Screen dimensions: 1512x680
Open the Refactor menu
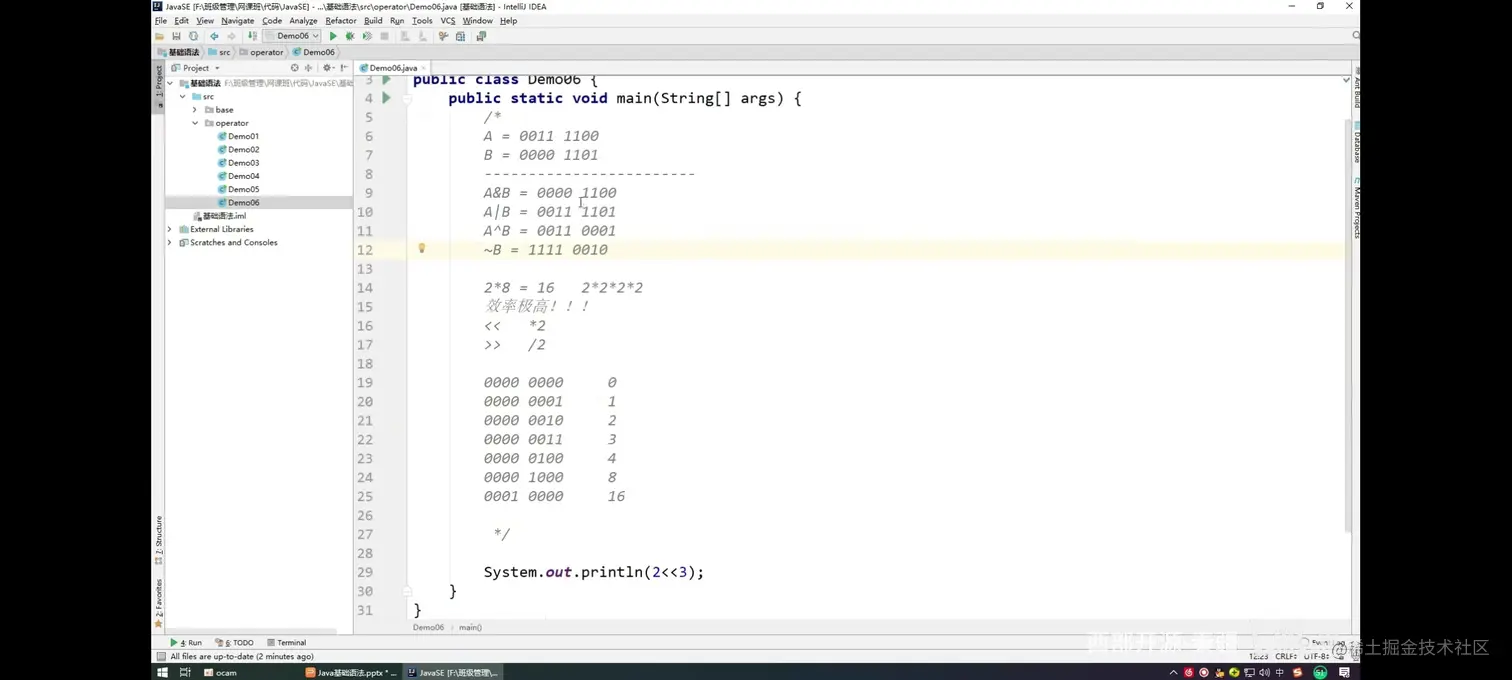point(339,20)
